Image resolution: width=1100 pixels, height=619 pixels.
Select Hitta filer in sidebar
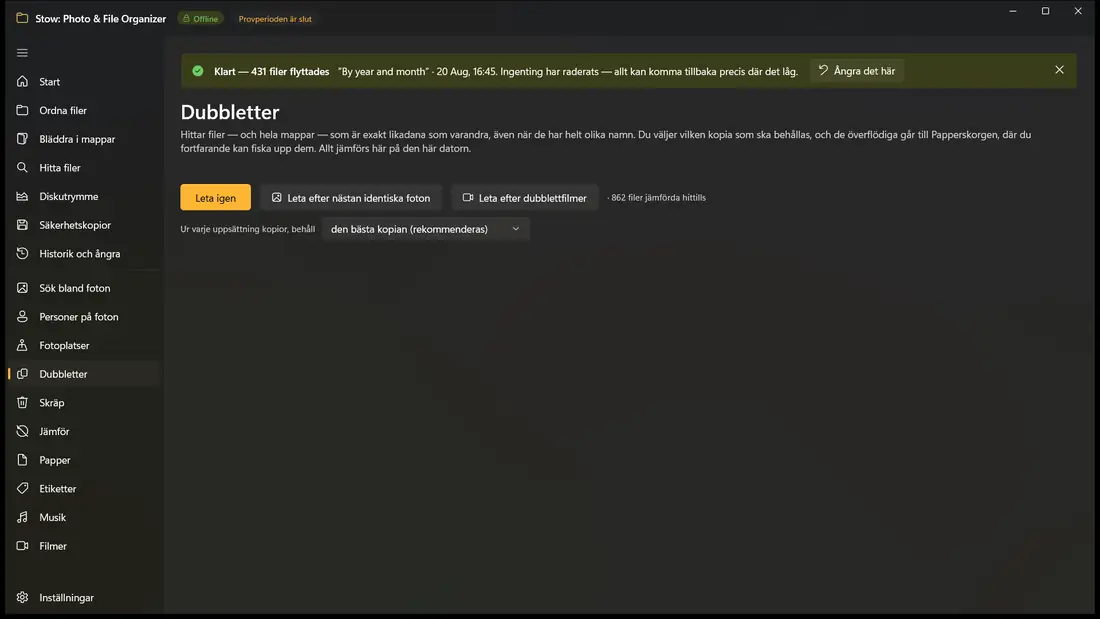tap(84, 168)
